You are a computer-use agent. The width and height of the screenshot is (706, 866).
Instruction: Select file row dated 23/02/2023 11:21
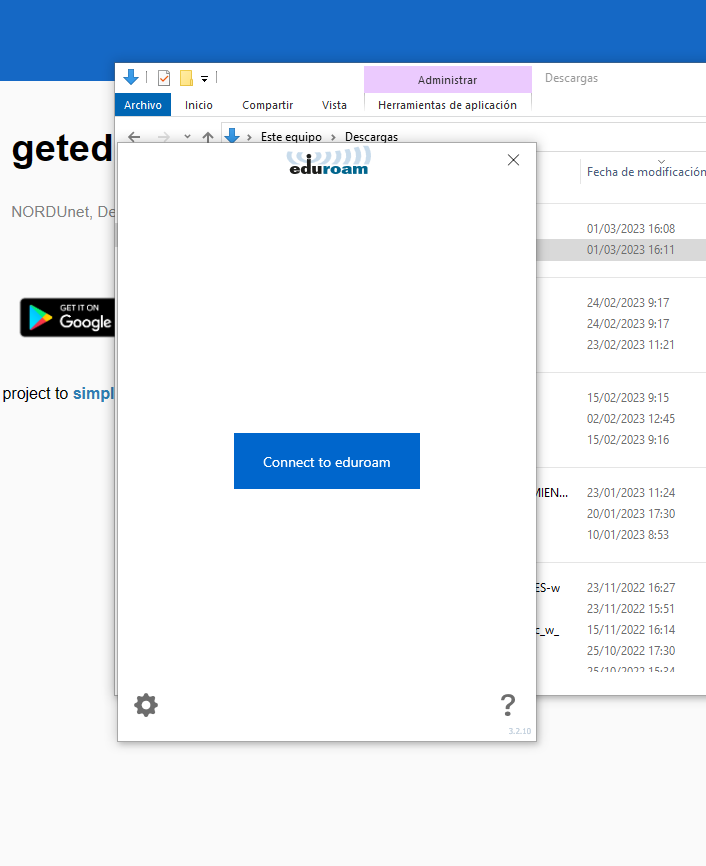pyautogui.click(x=621, y=345)
